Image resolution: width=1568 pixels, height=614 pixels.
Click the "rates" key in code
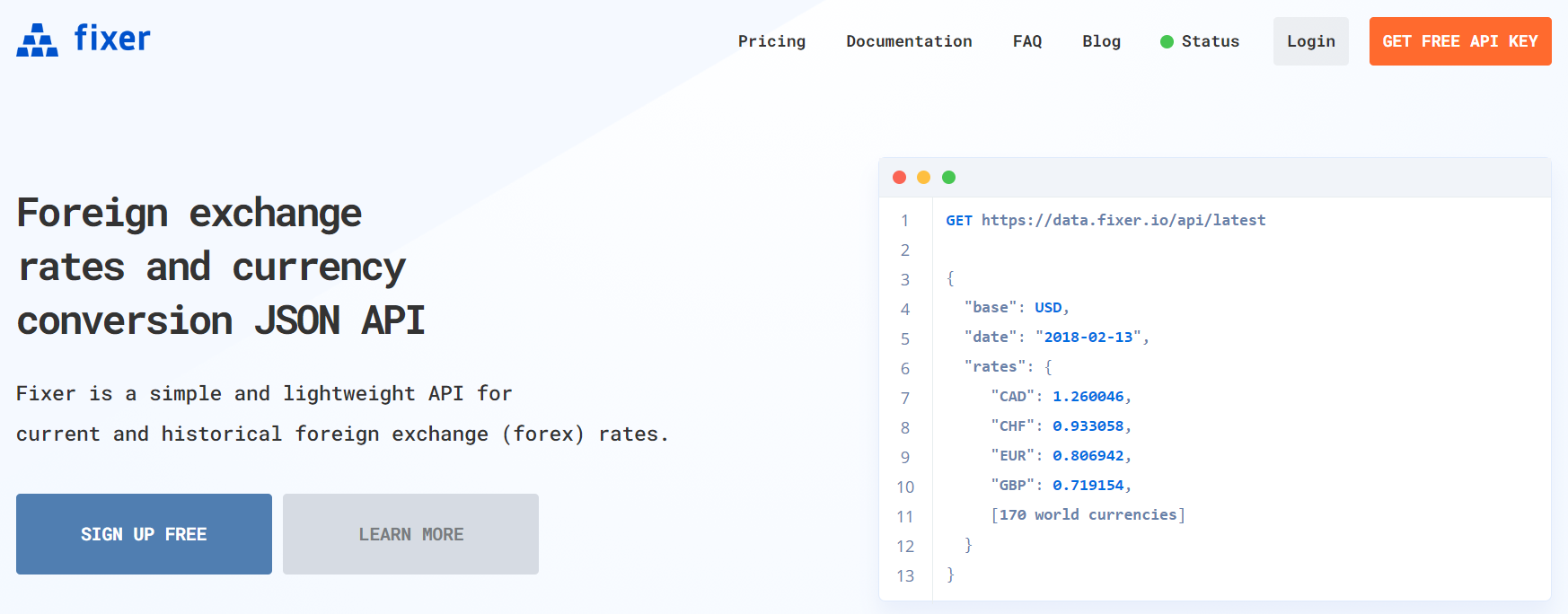pyautogui.click(x=995, y=366)
